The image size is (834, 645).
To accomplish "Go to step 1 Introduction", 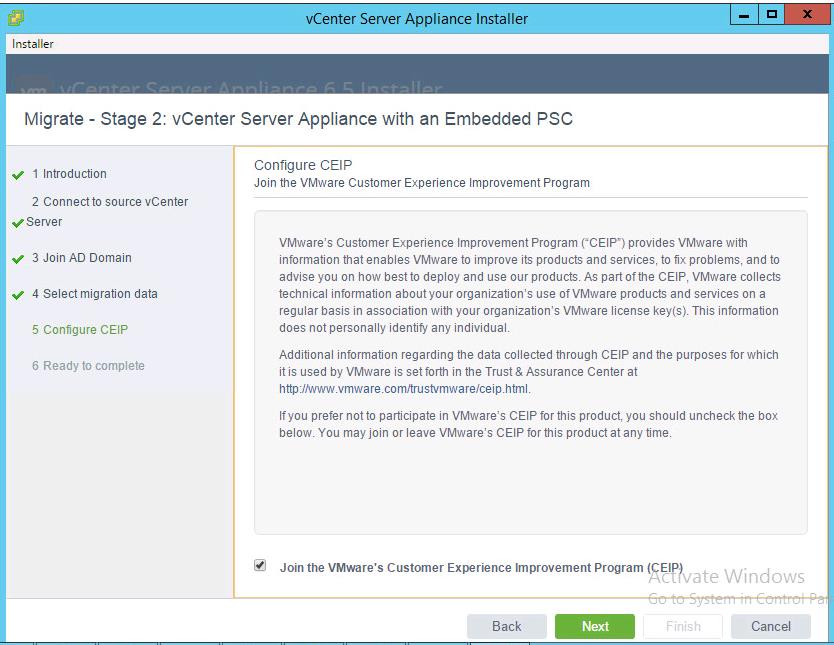I will [69, 174].
